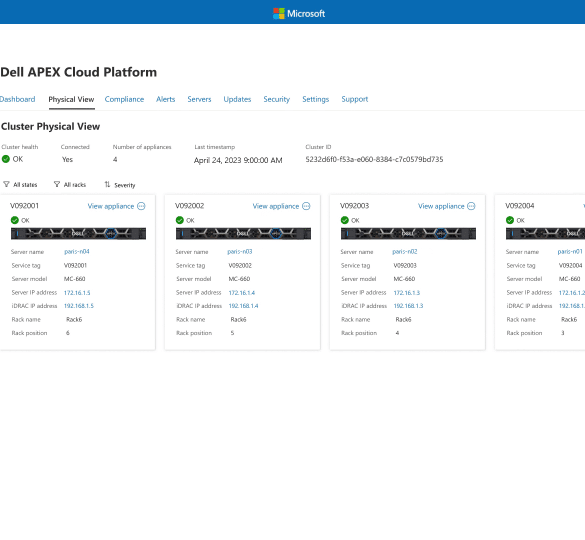The image size is (585, 540).
Task: Click the green OK status icon on V092004
Action: (510, 220)
